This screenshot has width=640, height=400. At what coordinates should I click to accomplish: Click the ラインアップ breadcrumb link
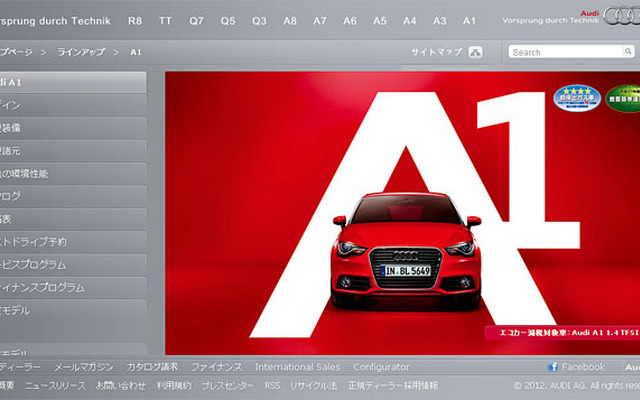tap(81, 52)
